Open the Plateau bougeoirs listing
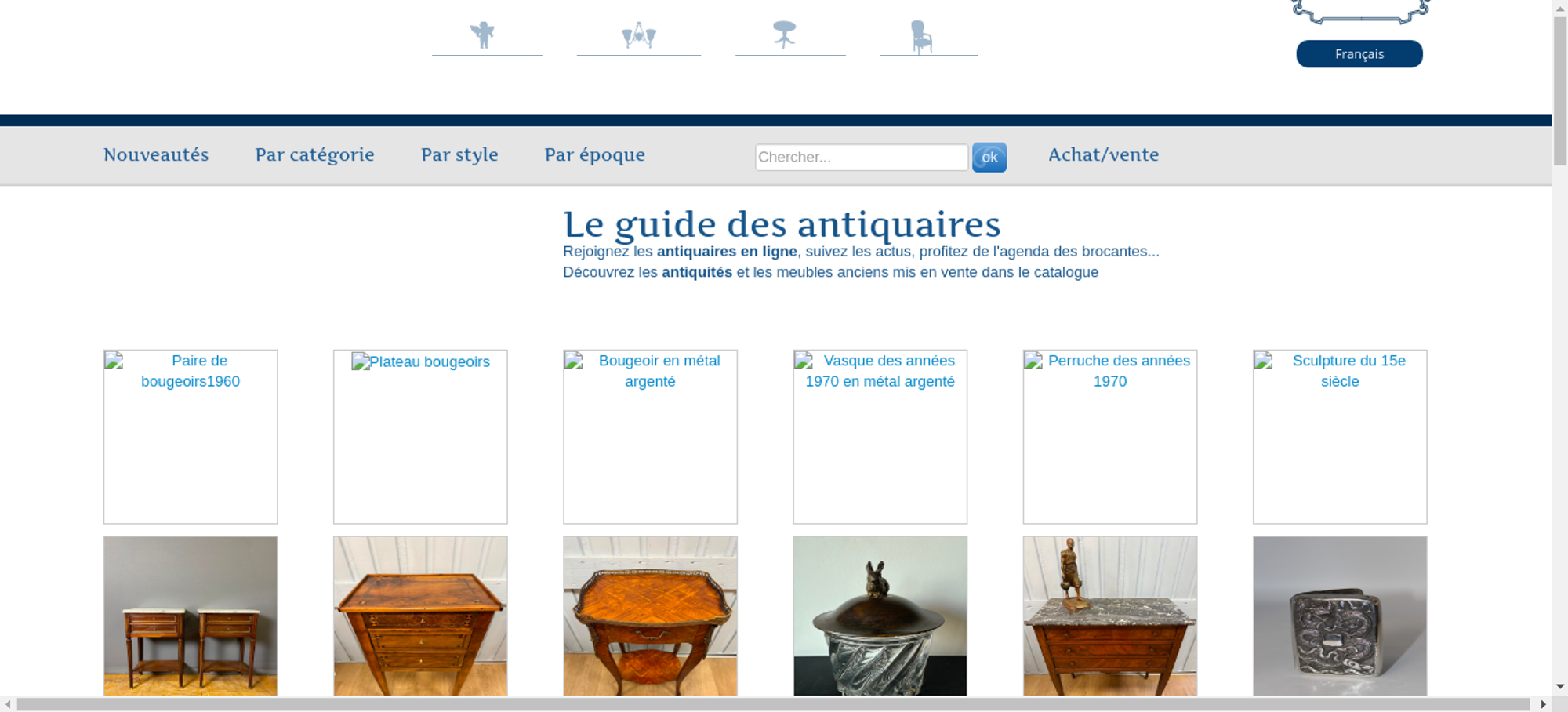 (420, 436)
